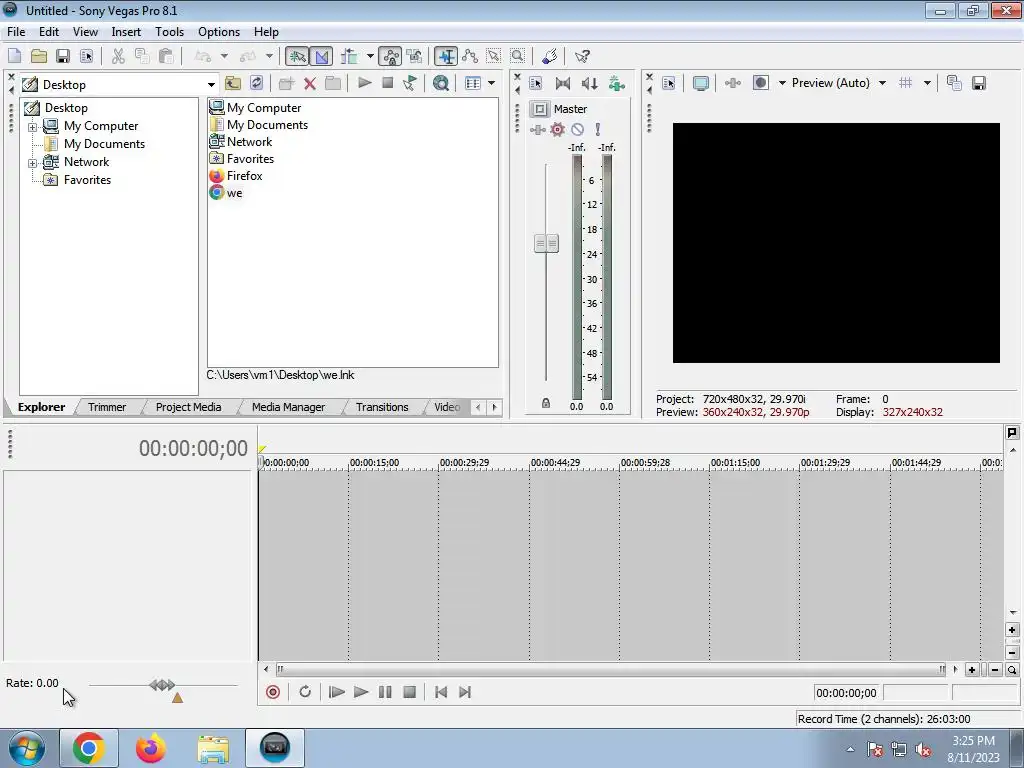Start preview in Explorer toolbar
The image size is (1024, 768).
(364, 83)
